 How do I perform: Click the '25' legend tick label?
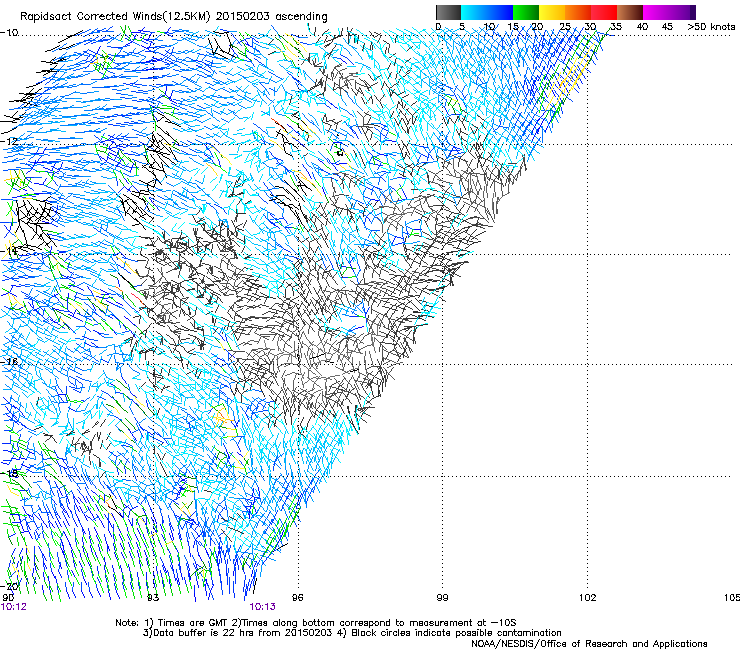pos(565,27)
